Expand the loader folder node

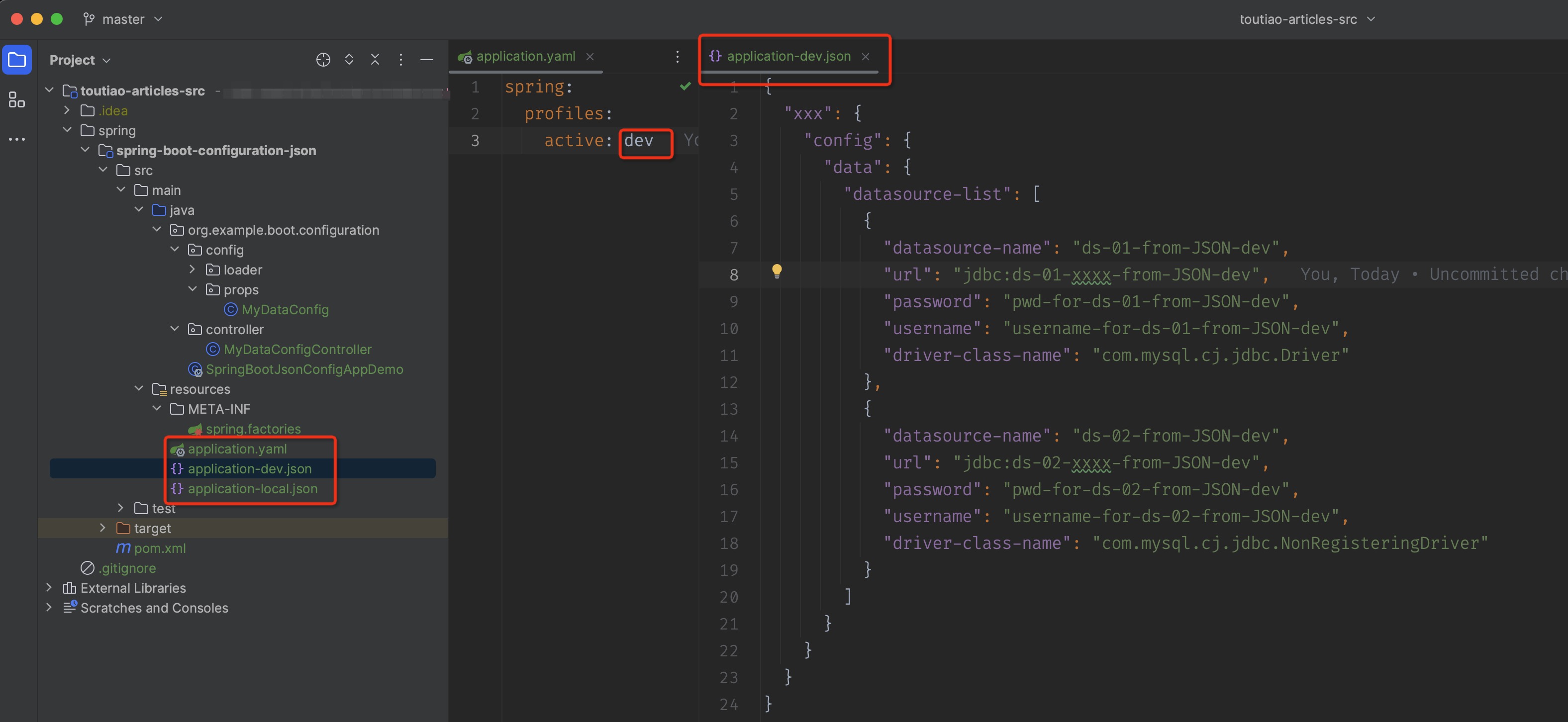coord(193,270)
